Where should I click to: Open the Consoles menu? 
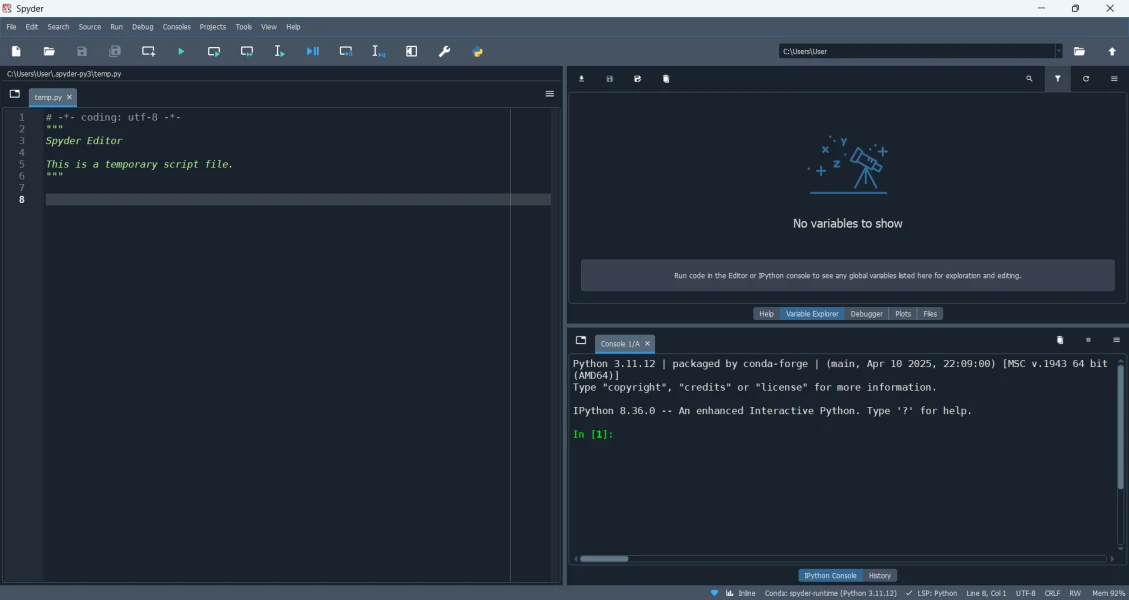point(176,27)
